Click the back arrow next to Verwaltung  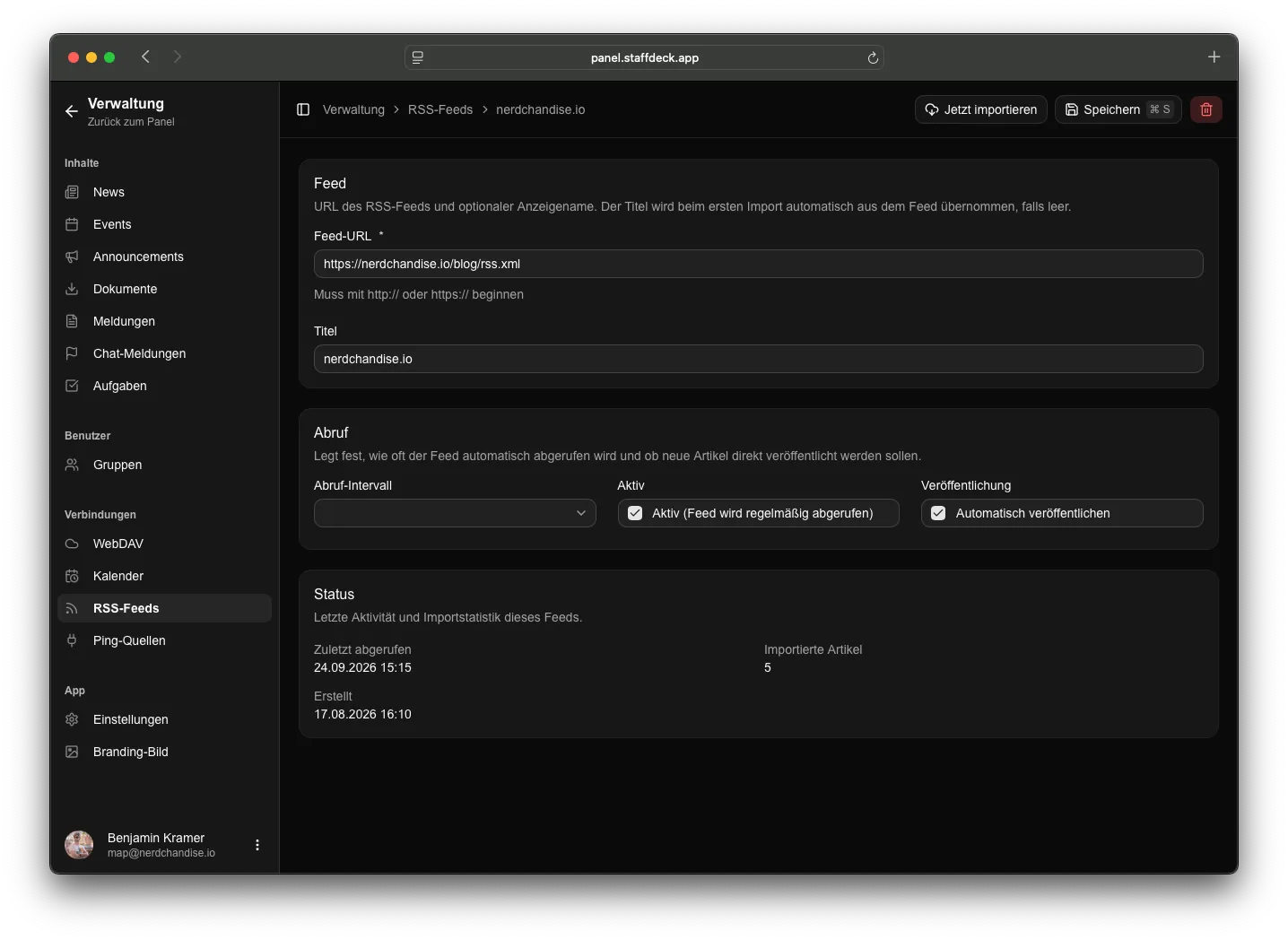(x=72, y=111)
